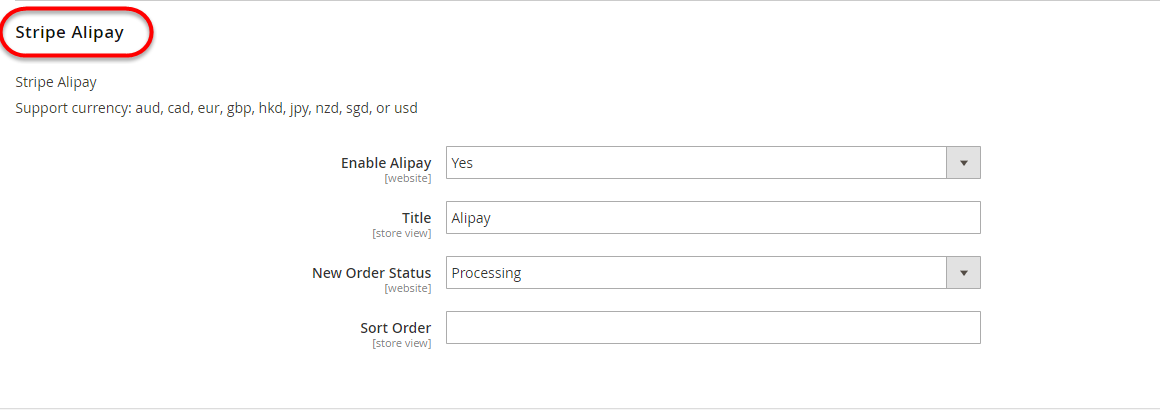Click the Alipay text inside Title field
The height and width of the screenshot is (410, 1160).
coord(471,218)
